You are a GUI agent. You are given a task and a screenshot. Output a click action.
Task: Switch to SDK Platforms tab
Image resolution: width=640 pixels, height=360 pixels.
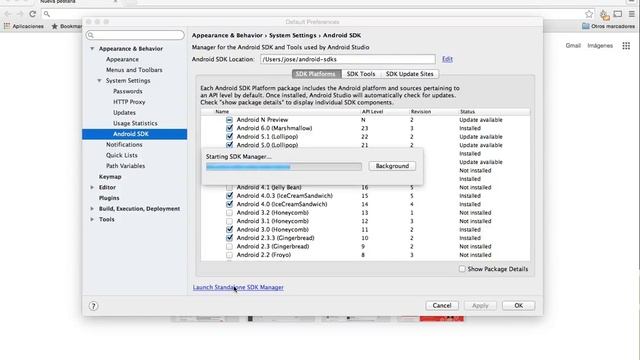click(316, 74)
